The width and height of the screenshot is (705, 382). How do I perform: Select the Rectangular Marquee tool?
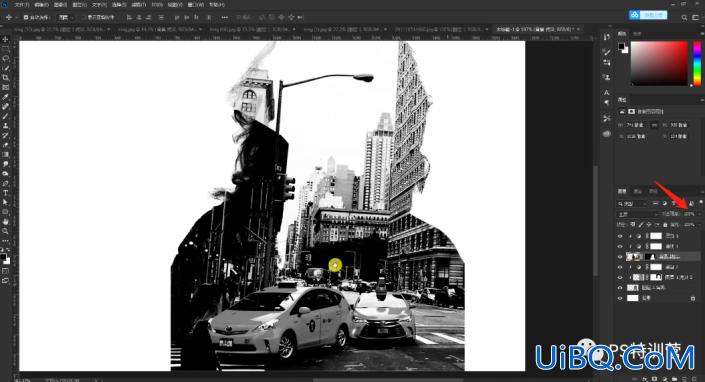(5, 49)
